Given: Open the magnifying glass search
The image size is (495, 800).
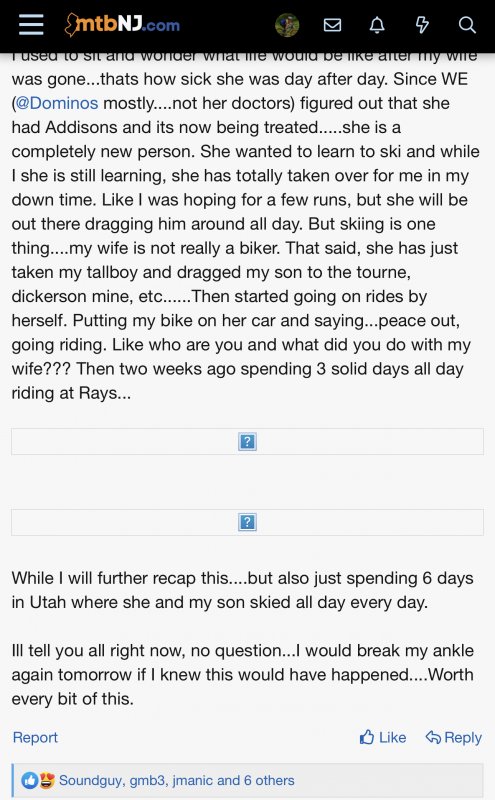Looking at the screenshot, I should click(467, 25).
